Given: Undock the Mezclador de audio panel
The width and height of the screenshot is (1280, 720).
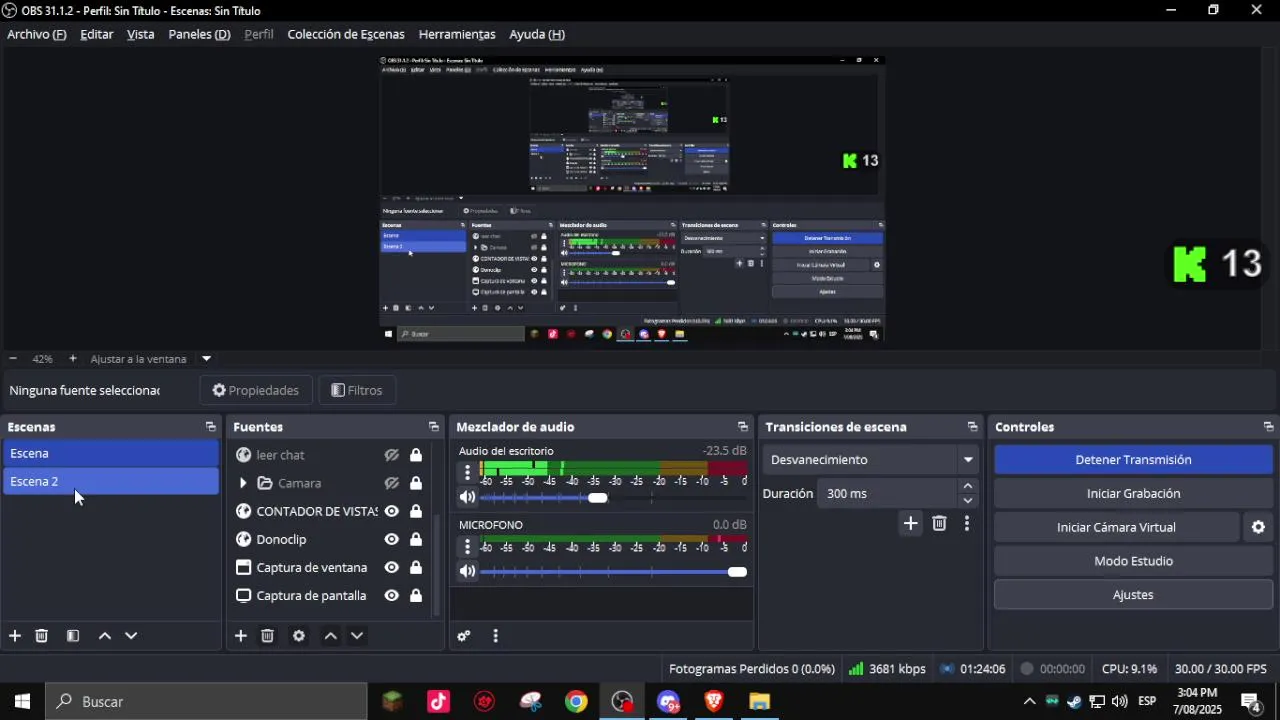Looking at the screenshot, I should pyautogui.click(x=743, y=427).
